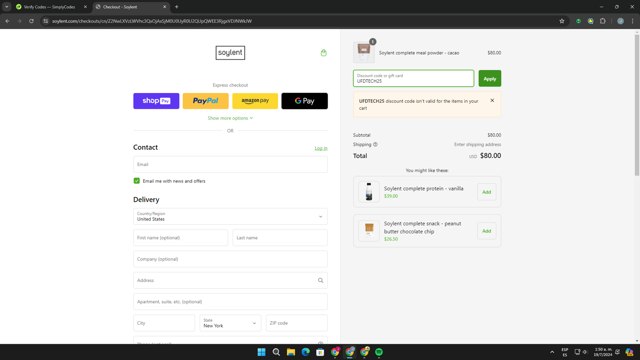Launch Microsoft Edge from the taskbar
The height and width of the screenshot is (360, 640).
click(306, 352)
